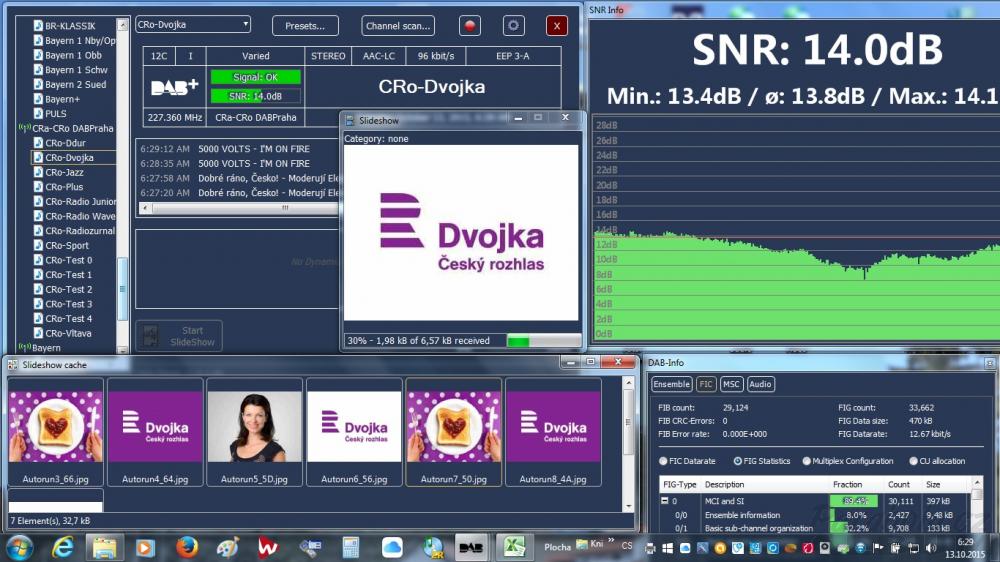The height and width of the screenshot is (562, 1000).
Task: Open settings via the gear icon
Action: click(x=513, y=26)
